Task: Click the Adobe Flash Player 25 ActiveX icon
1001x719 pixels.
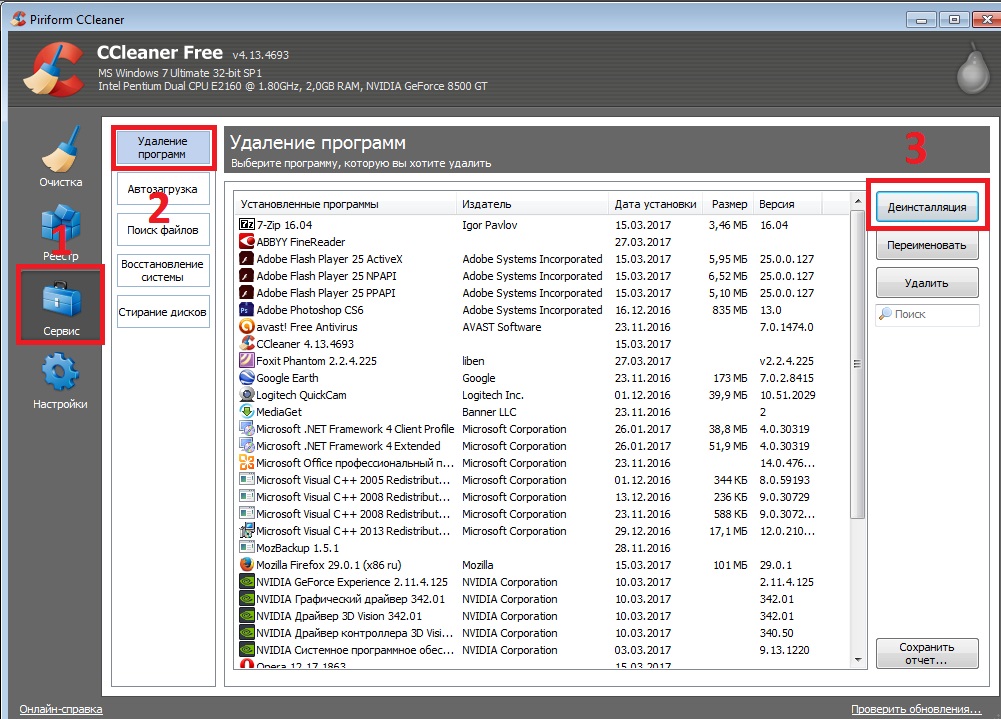Action: click(x=246, y=259)
